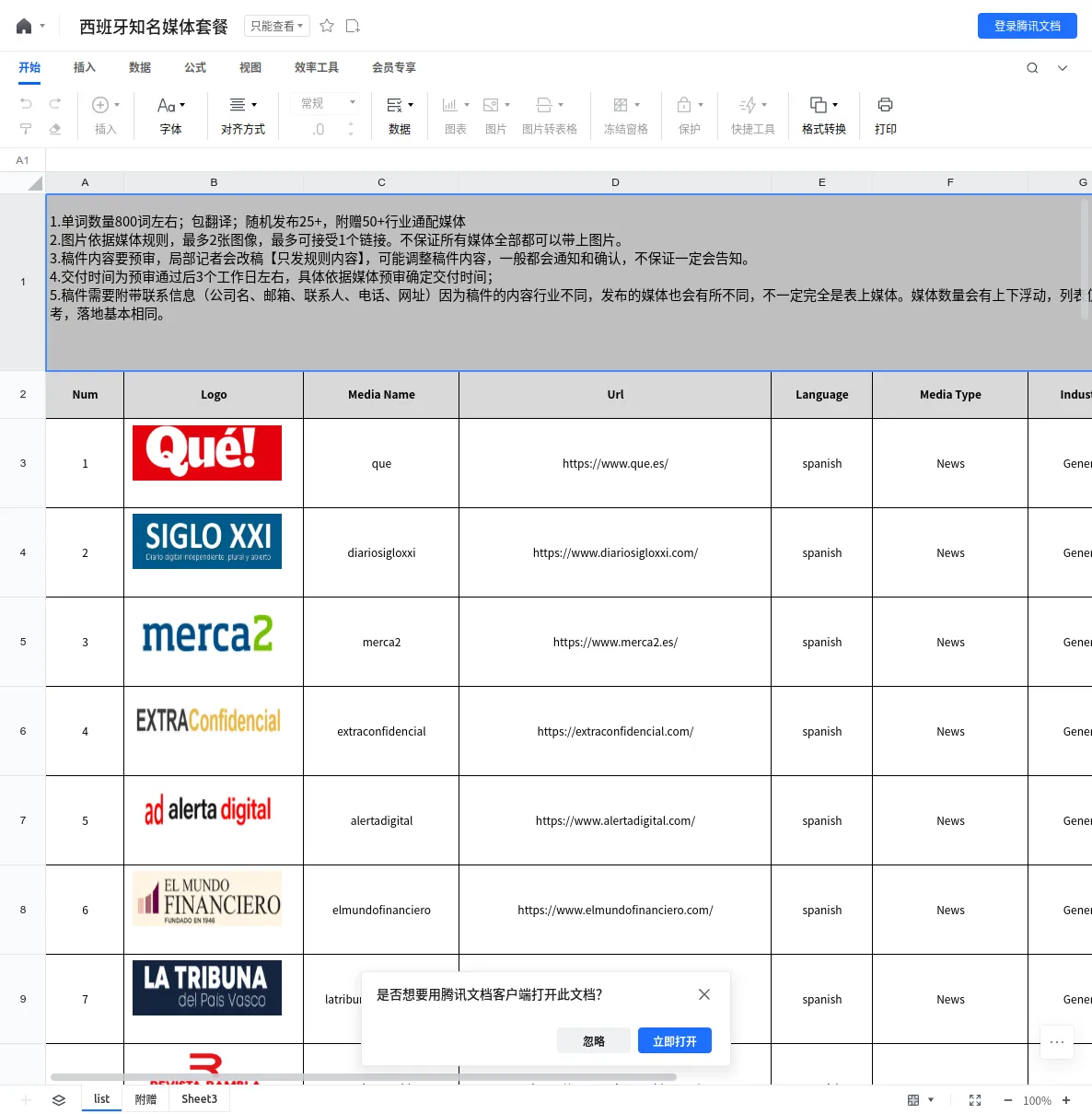Image resolution: width=1092 pixels, height=1114 pixels.
Task: Click the 登录腾讯文档 login button
Action: point(1028,26)
